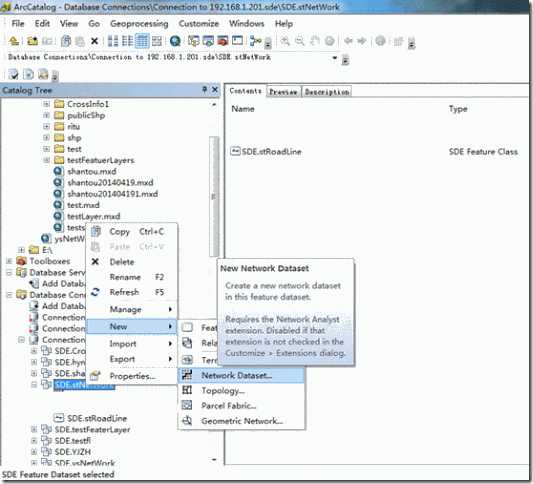Launch ArcMap from the toolbar

(x=175, y=41)
